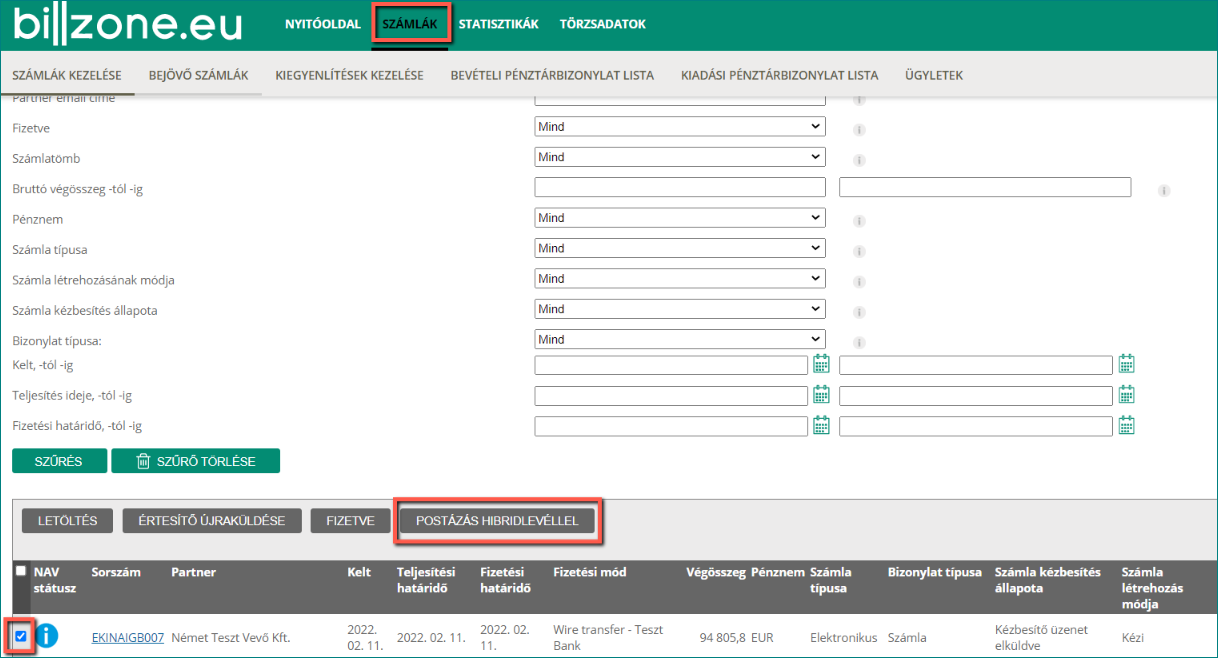The image size is (1218, 658).
Task: Toggle the select-all checkbox in table header
Action: click(x=21, y=571)
